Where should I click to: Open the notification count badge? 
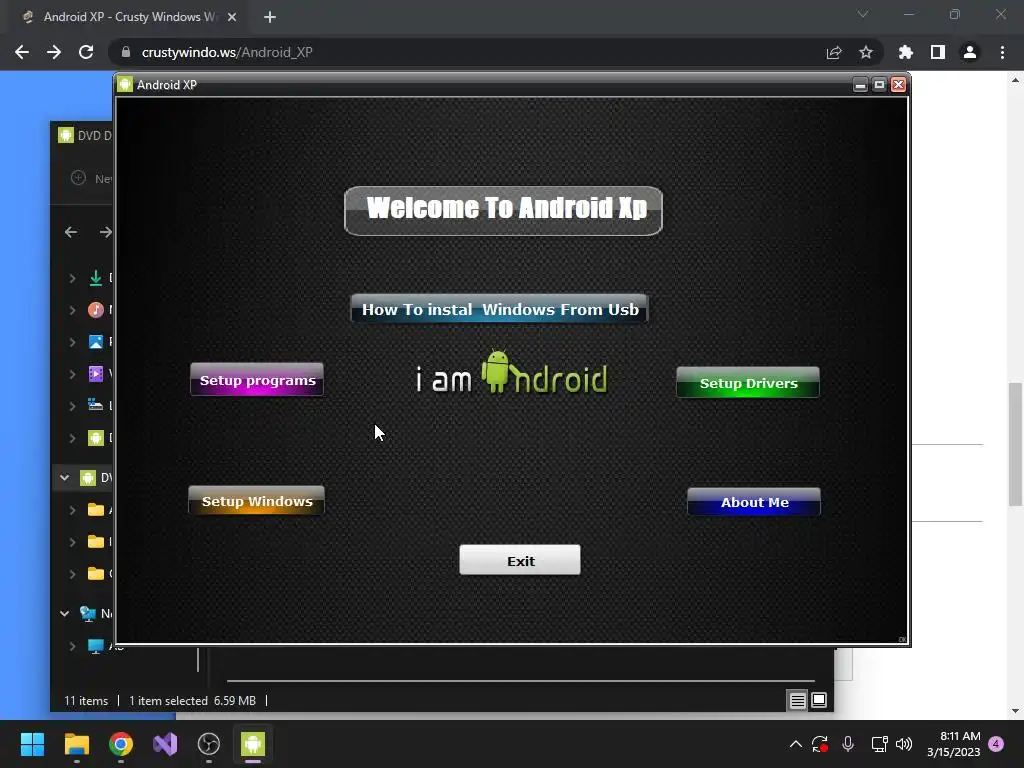click(996, 744)
